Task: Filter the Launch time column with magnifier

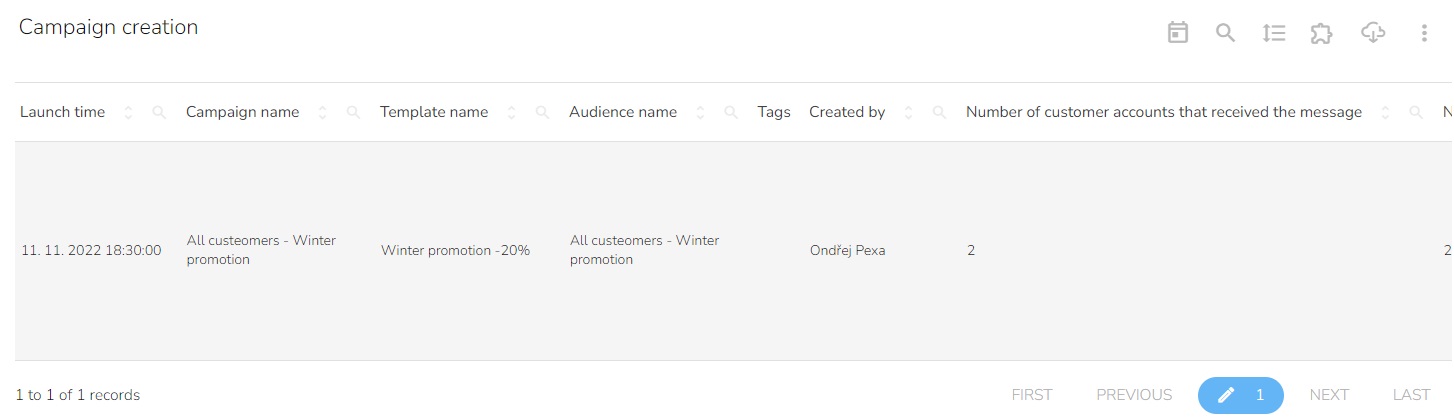Action: [159, 113]
